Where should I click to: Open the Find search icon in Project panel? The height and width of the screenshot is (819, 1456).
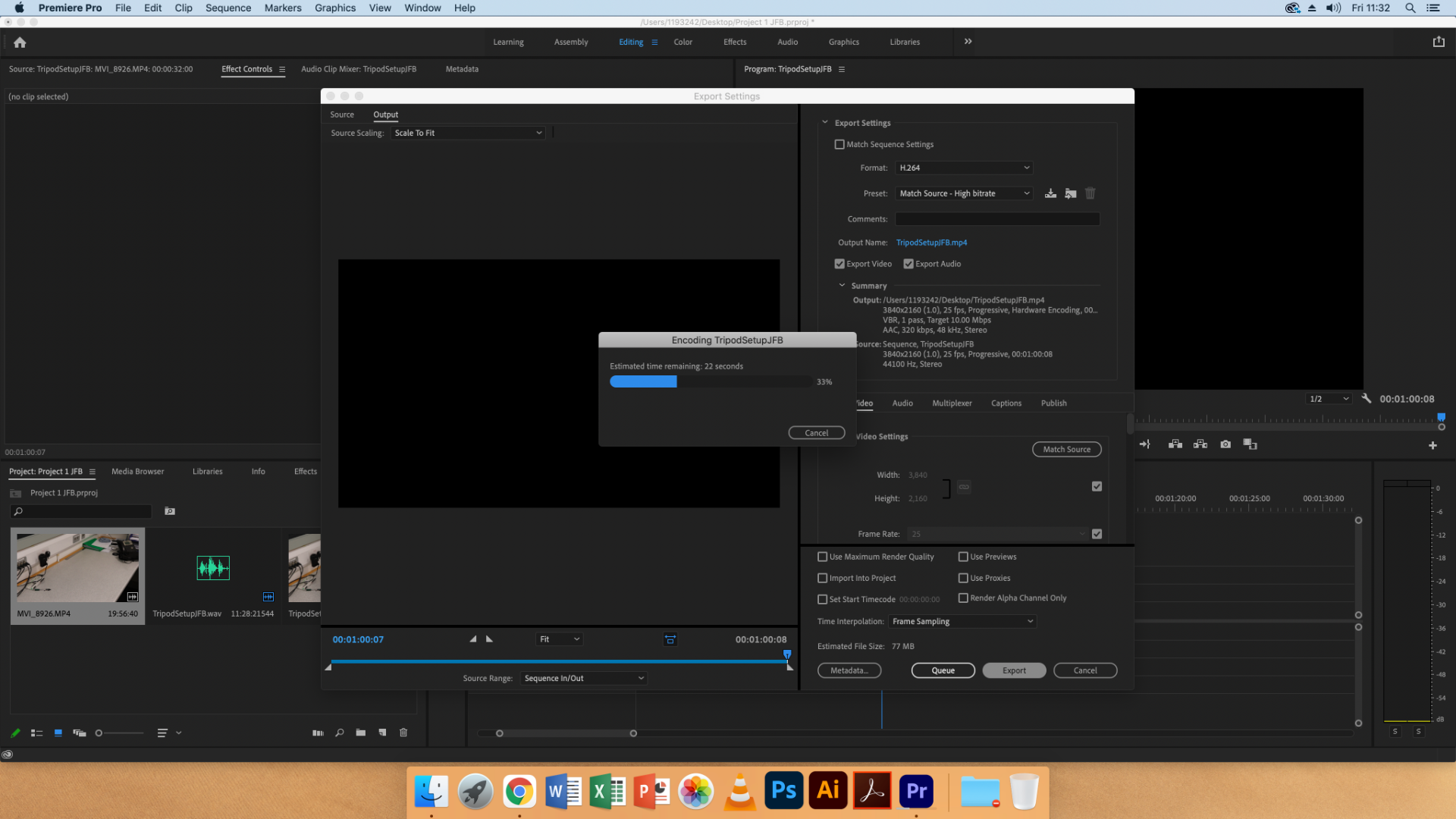tap(339, 733)
